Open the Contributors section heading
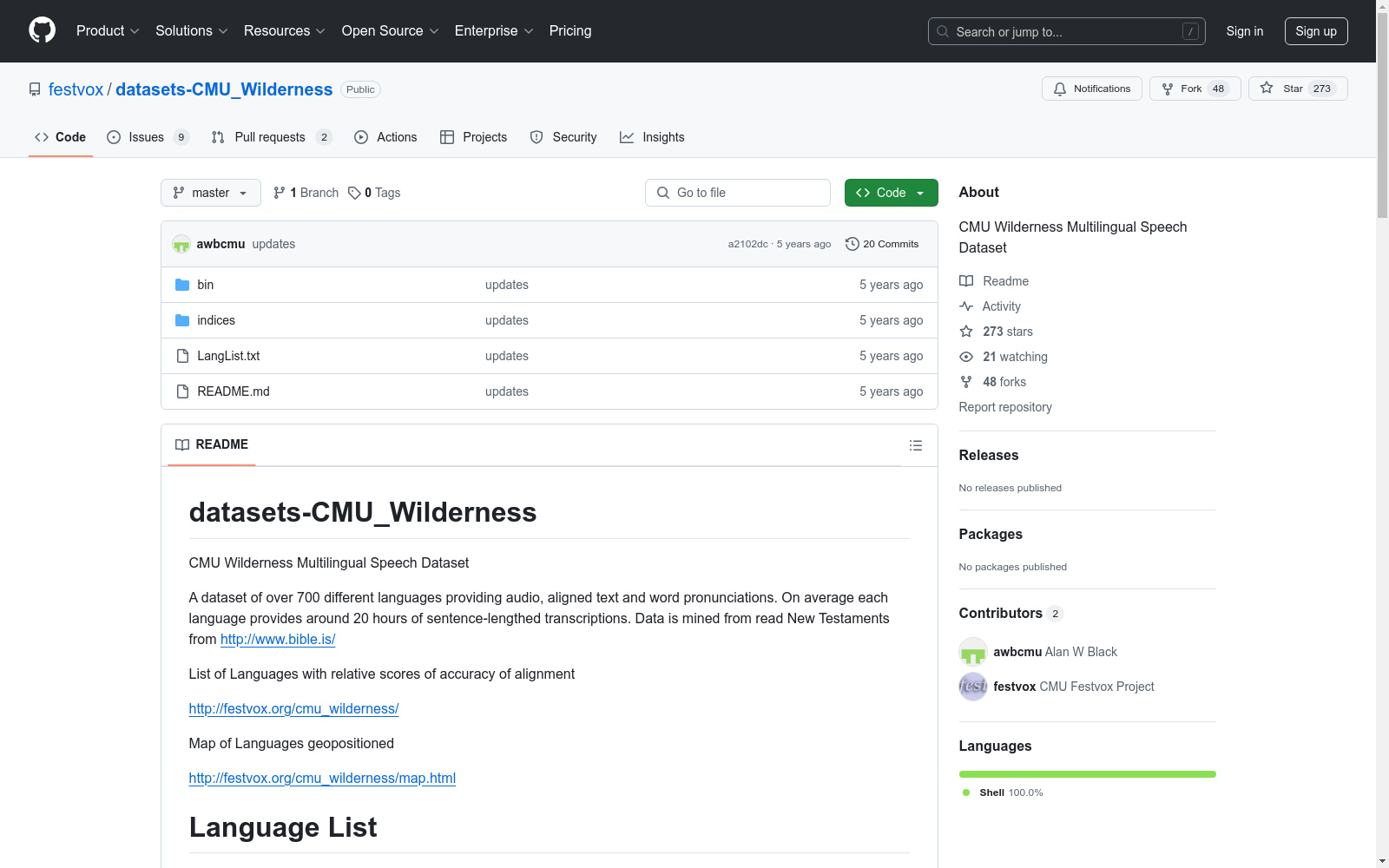1389x868 pixels. pyautogui.click(x=1011, y=613)
